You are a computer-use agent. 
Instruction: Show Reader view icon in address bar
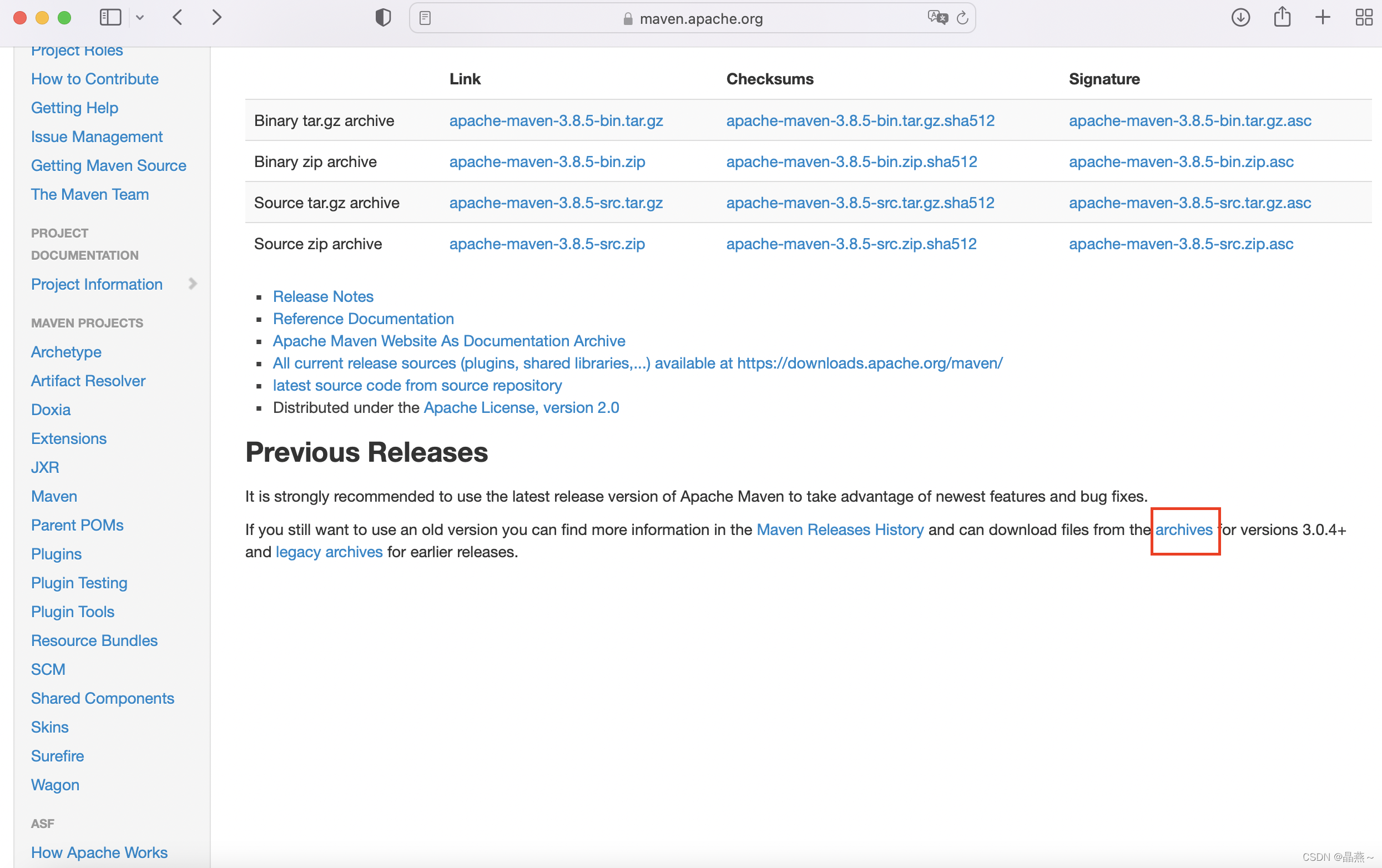tap(425, 18)
